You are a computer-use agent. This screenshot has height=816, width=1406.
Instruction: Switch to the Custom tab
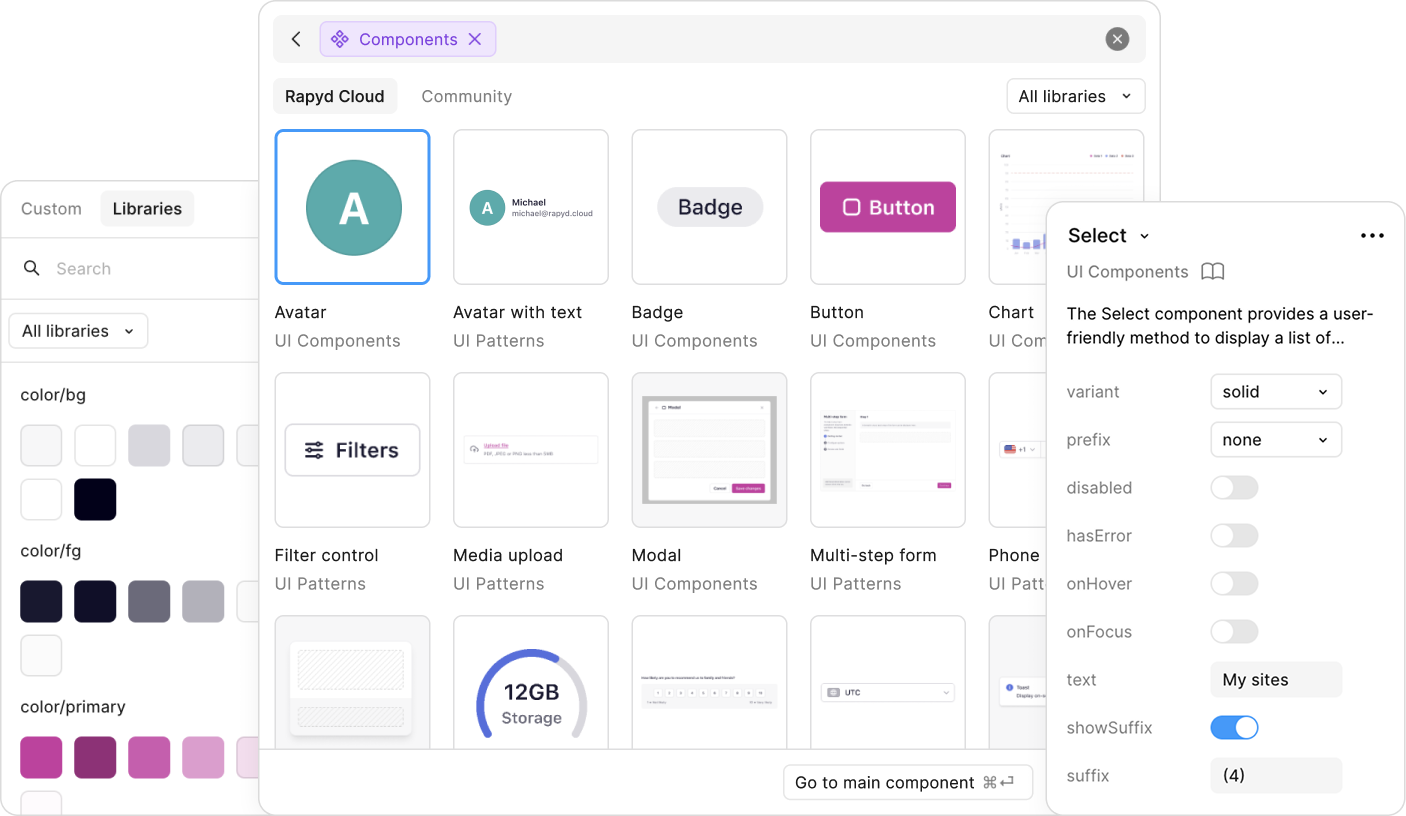coord(51,209)
